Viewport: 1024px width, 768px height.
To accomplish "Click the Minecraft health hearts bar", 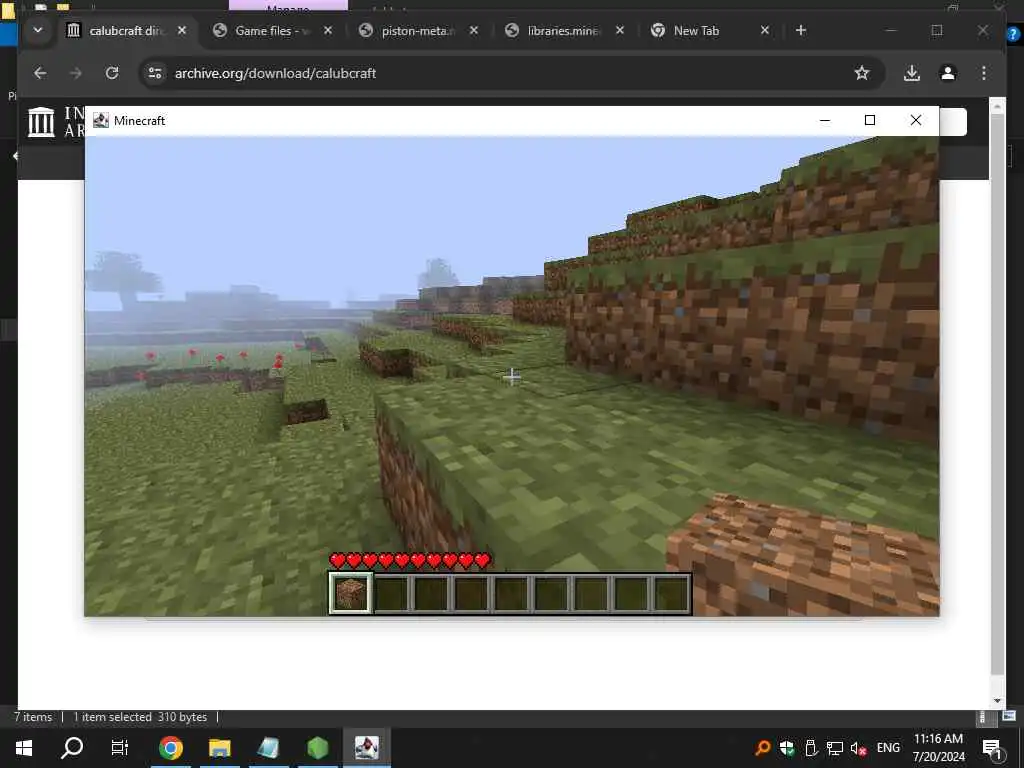I will pyautogui.click(x=410, y=560).
